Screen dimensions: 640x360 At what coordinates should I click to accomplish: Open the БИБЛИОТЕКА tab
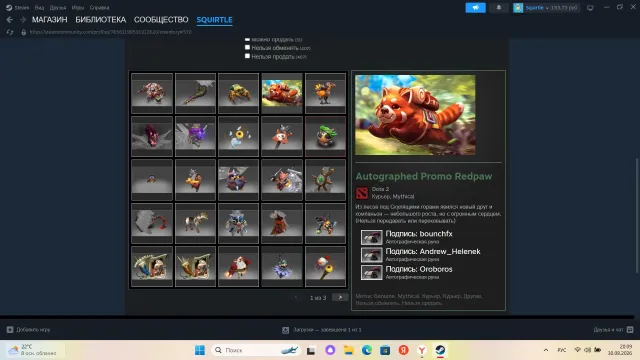pyautogui.click(x=100, y=20)
